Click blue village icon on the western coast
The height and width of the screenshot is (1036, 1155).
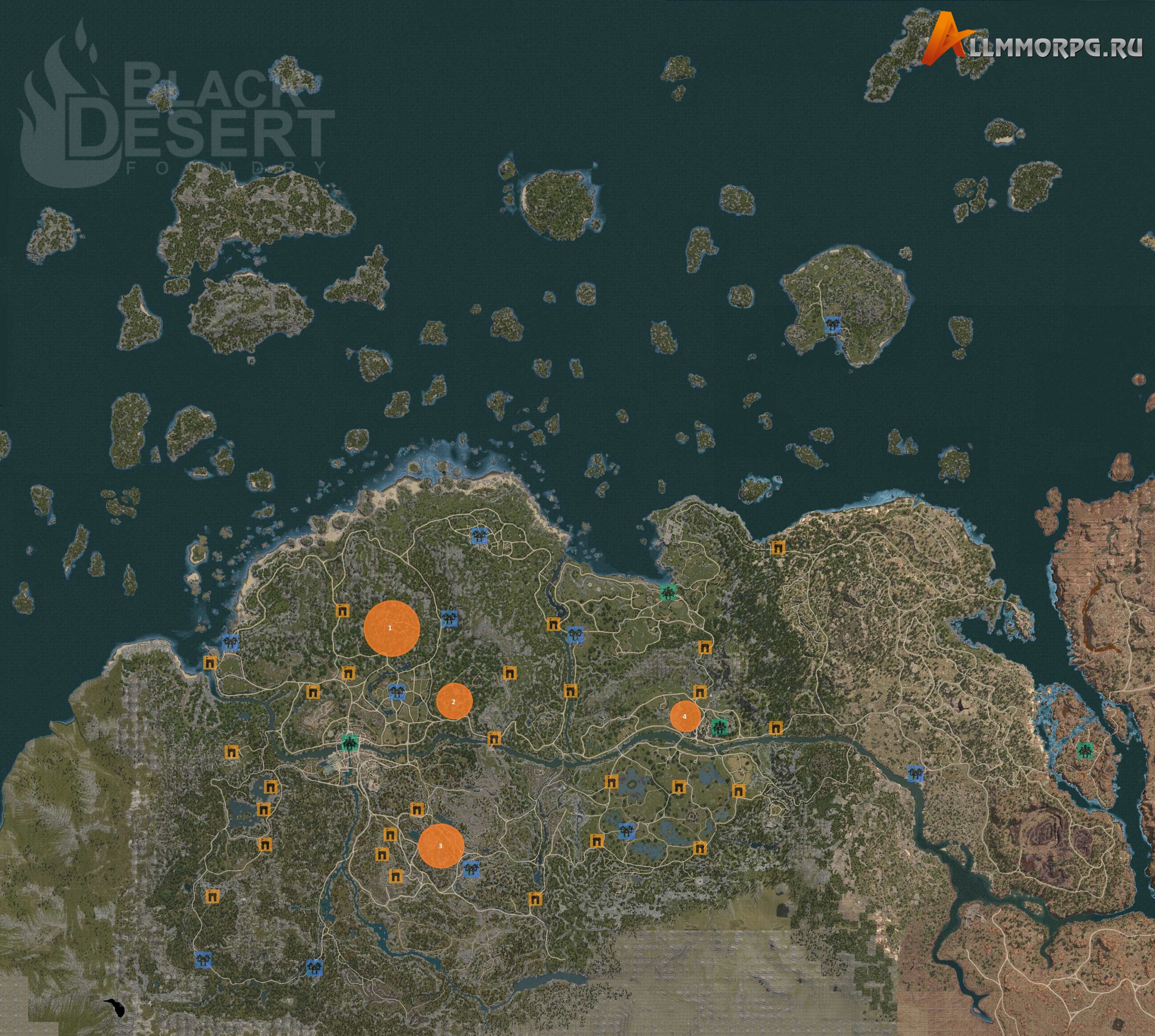(x=230, y=643)
